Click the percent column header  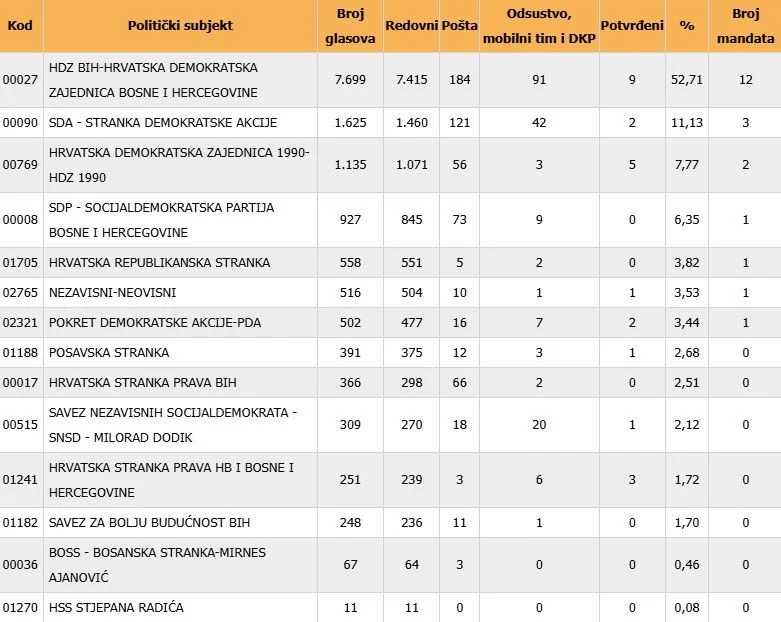coord(687,25)
